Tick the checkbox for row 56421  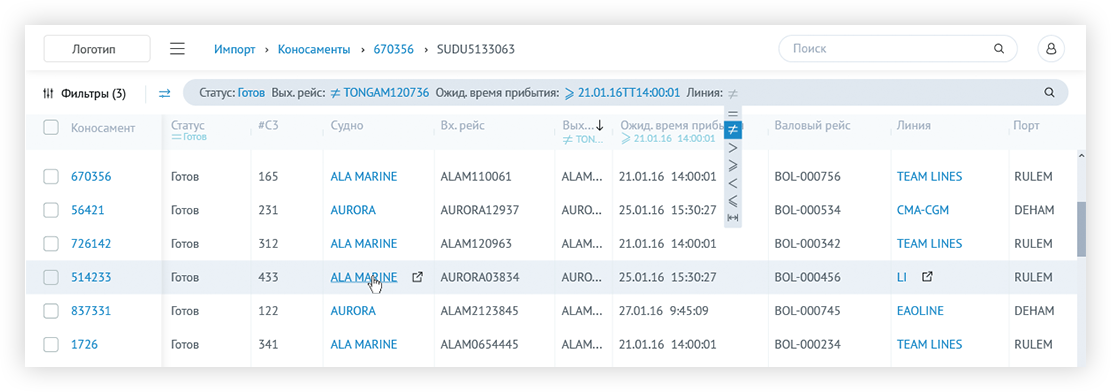point(51,211)
